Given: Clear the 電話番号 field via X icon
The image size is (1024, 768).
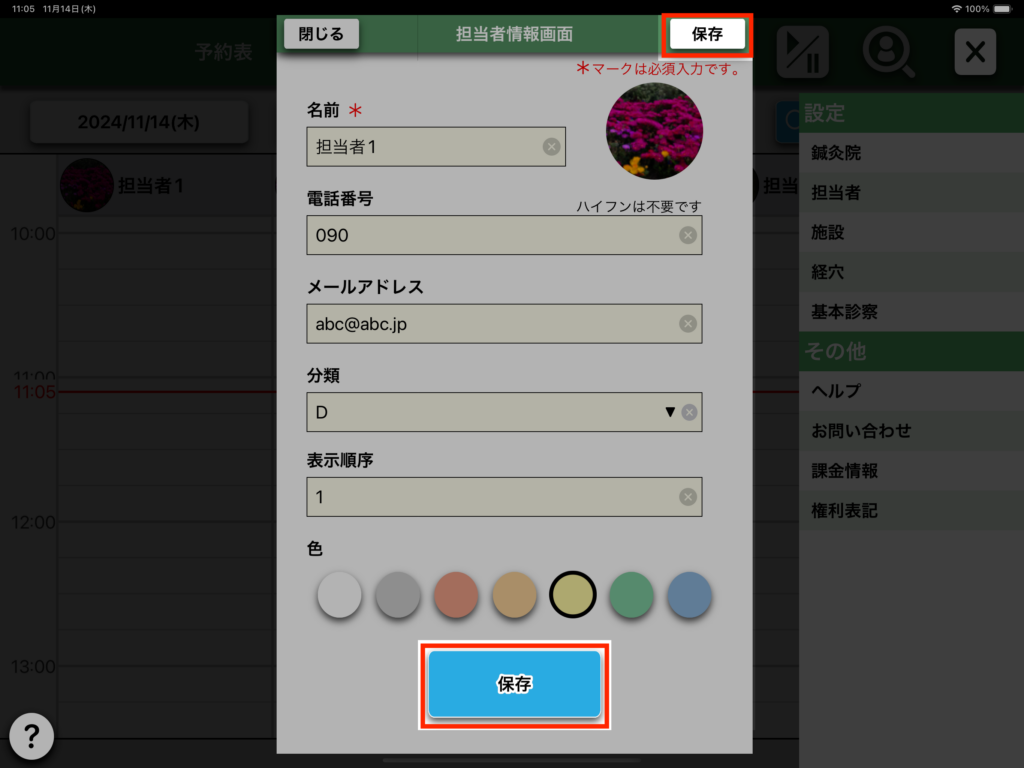Looking at the screenshot, I should [x=688, y=235].
